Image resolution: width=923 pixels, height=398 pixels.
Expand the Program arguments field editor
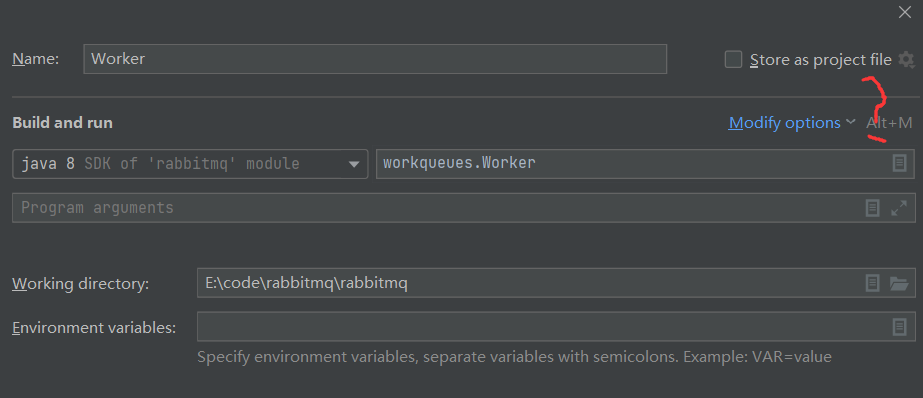tap(899, 208)
